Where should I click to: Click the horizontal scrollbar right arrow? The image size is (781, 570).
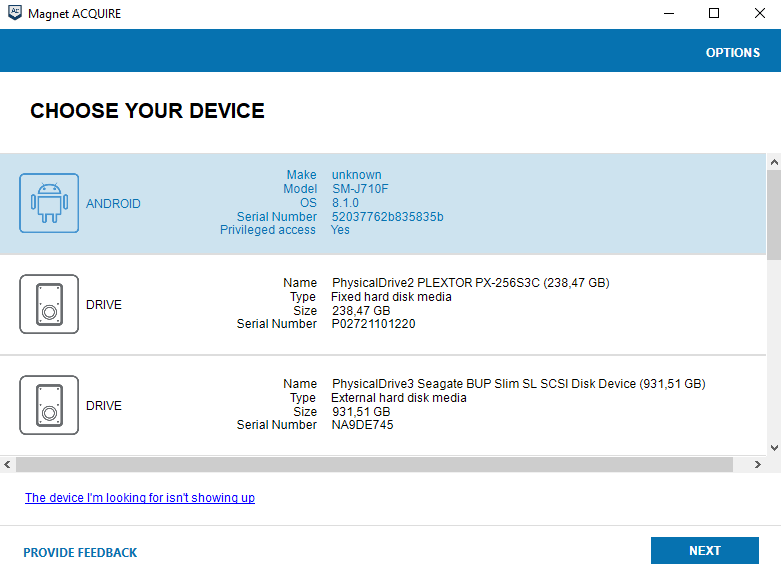[x=758, y=464]
